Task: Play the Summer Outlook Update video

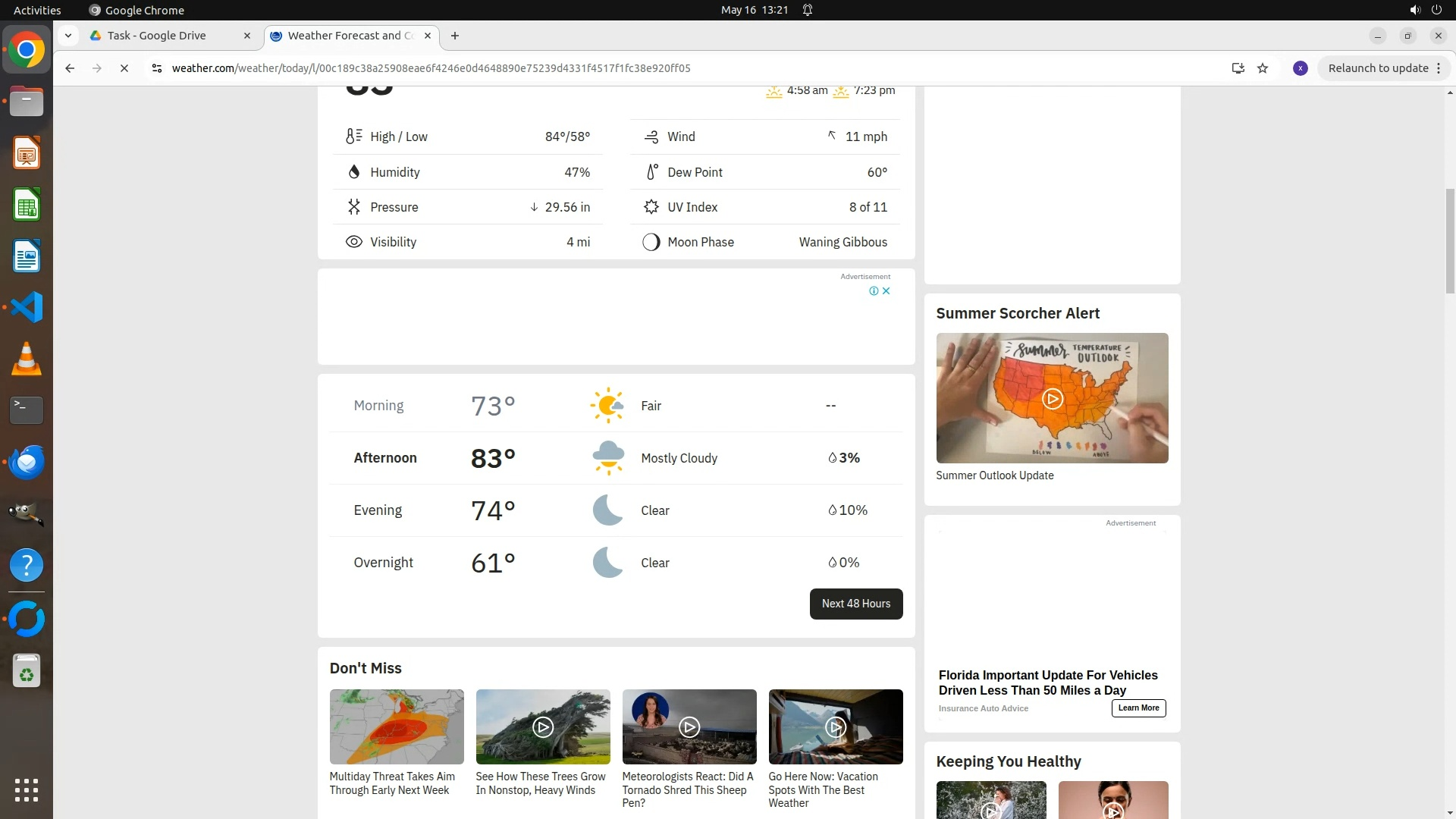Action: [x=1052, y=398]
